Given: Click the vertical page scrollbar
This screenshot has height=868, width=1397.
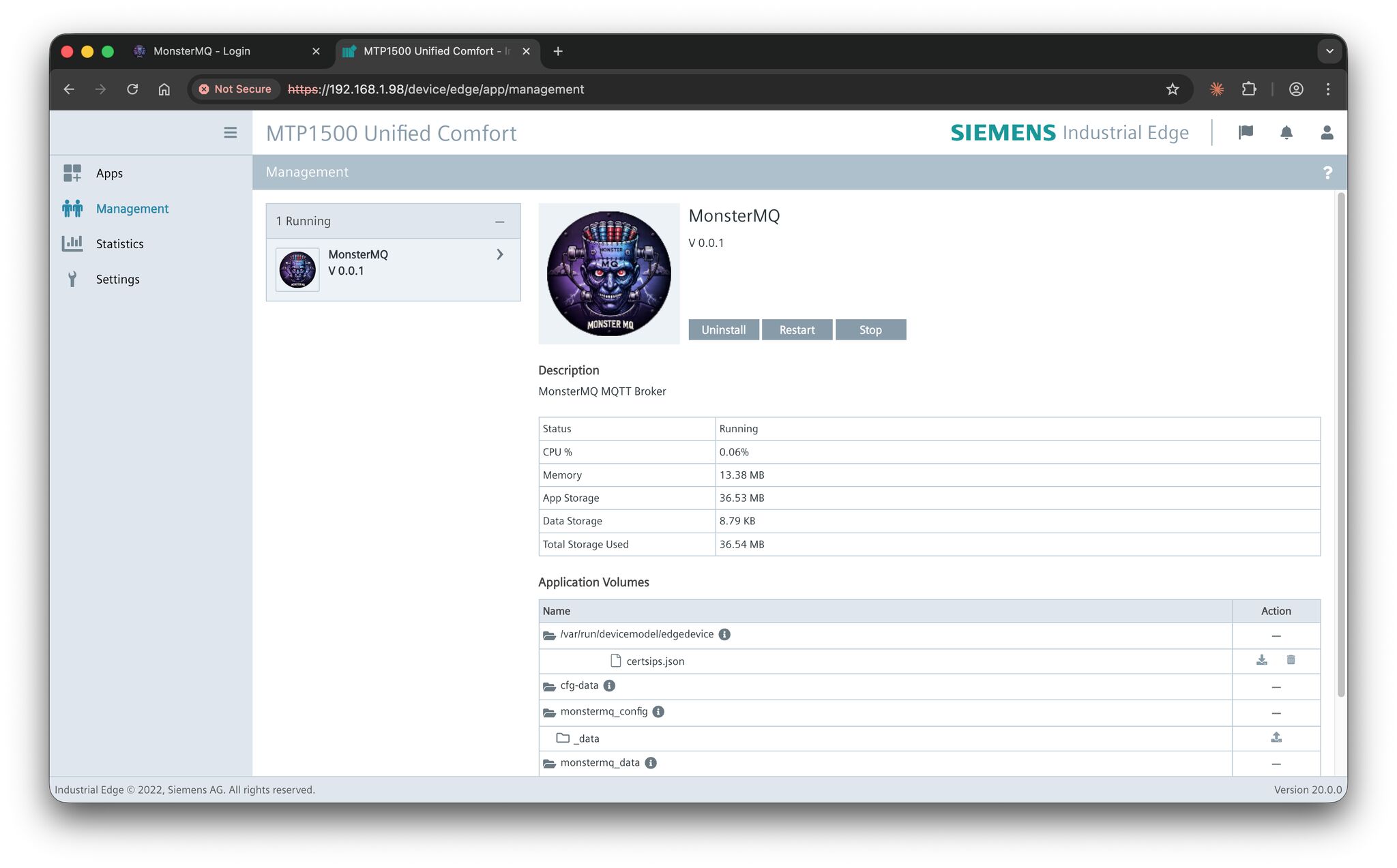Looking at the screenshot, I should tap(1341, 445).
